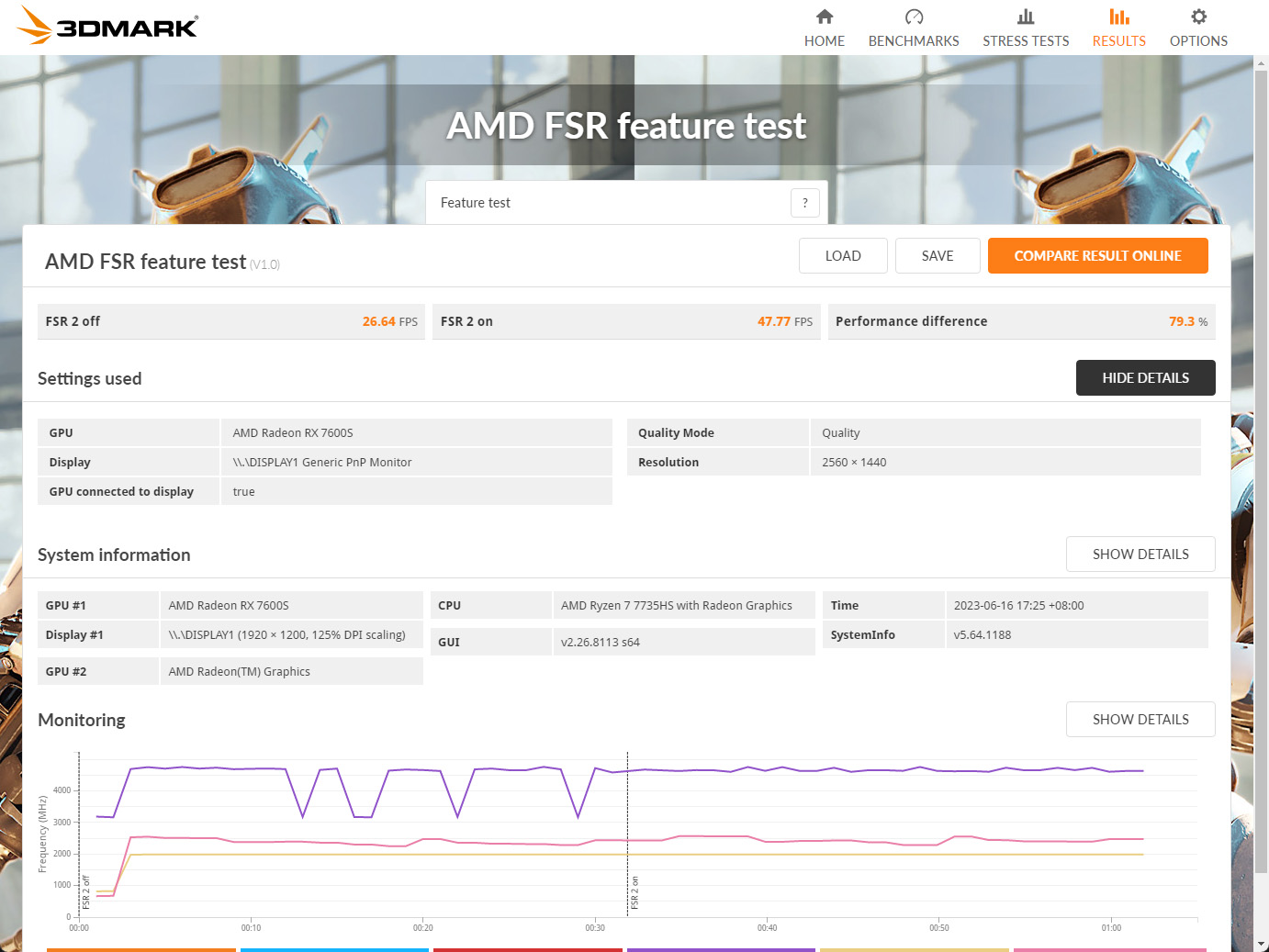Click COMPARE RESULT ONLINE
Viewport: 1269px width, 952px height.
click(1097, 256)
